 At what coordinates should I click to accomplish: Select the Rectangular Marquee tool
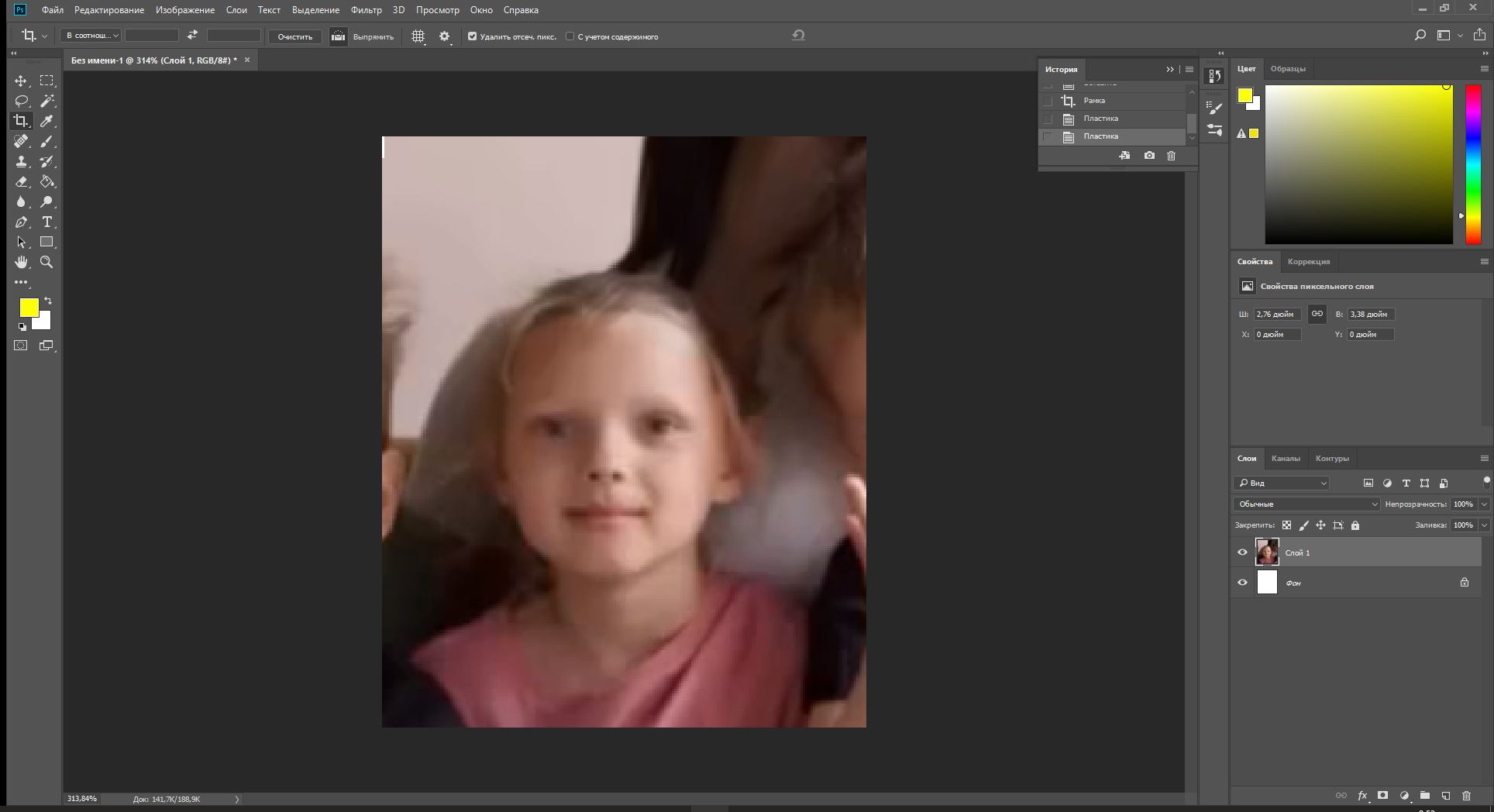(x=47, y=81)
